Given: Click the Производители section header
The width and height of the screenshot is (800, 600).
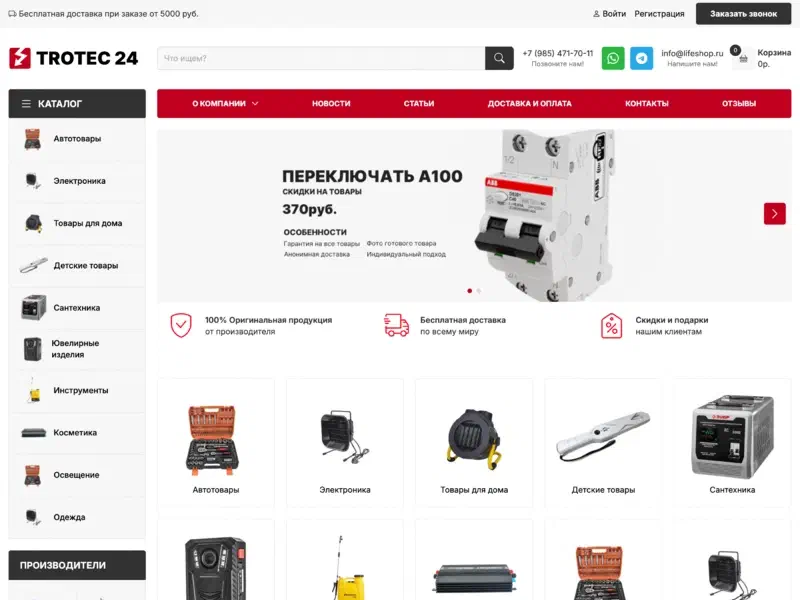Looking at the screenshot, I should click(77, 565).
